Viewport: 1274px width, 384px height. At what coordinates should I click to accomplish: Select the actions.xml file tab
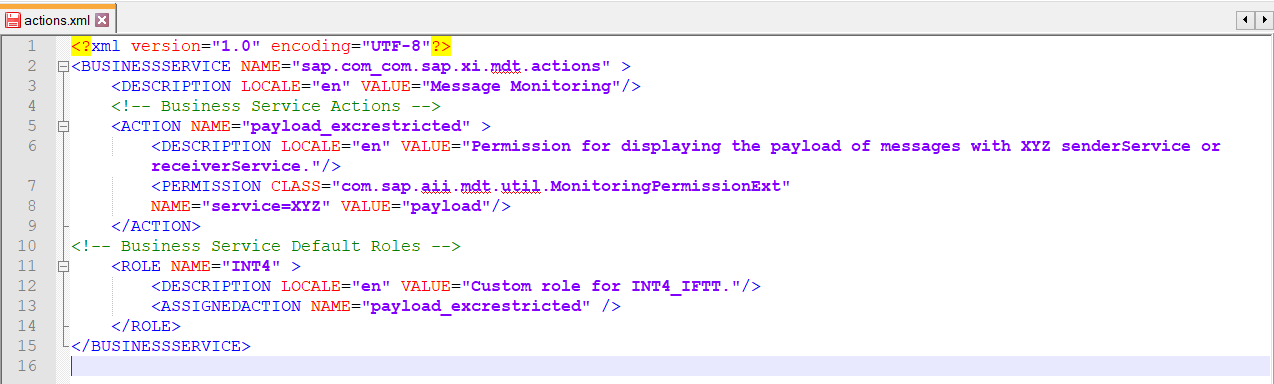click(58, 19)
